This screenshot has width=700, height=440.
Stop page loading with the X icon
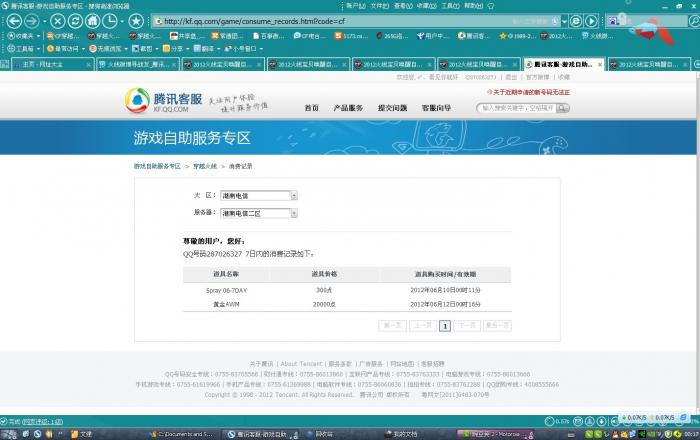click(58, 21)
